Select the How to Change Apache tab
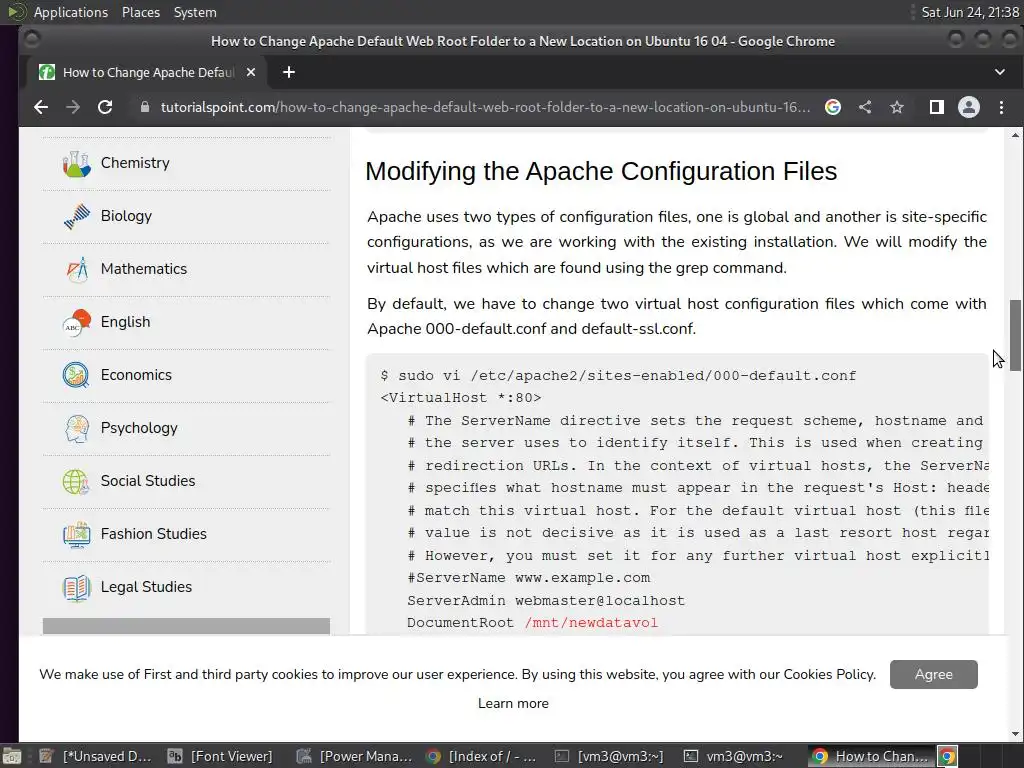1024x768 pixels. (x=147, y=72)
